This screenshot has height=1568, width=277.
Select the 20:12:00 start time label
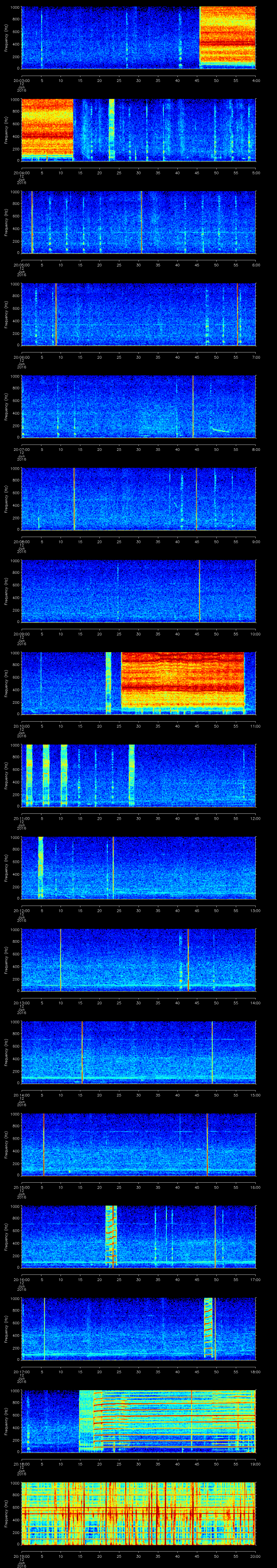tap(21, 910)
